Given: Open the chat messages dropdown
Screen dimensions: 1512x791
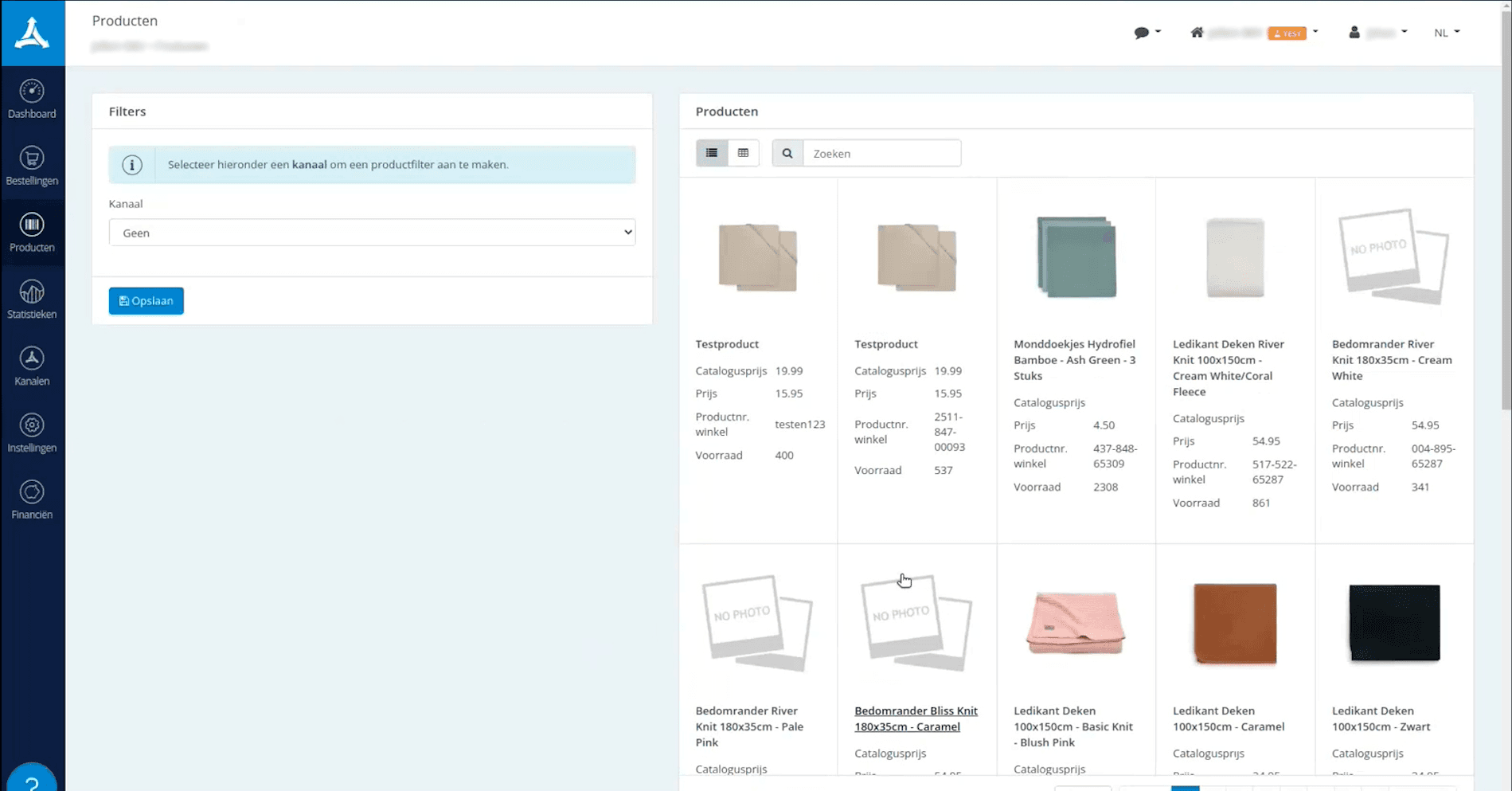Looking at the screenshot, I should pos(1147,33).
